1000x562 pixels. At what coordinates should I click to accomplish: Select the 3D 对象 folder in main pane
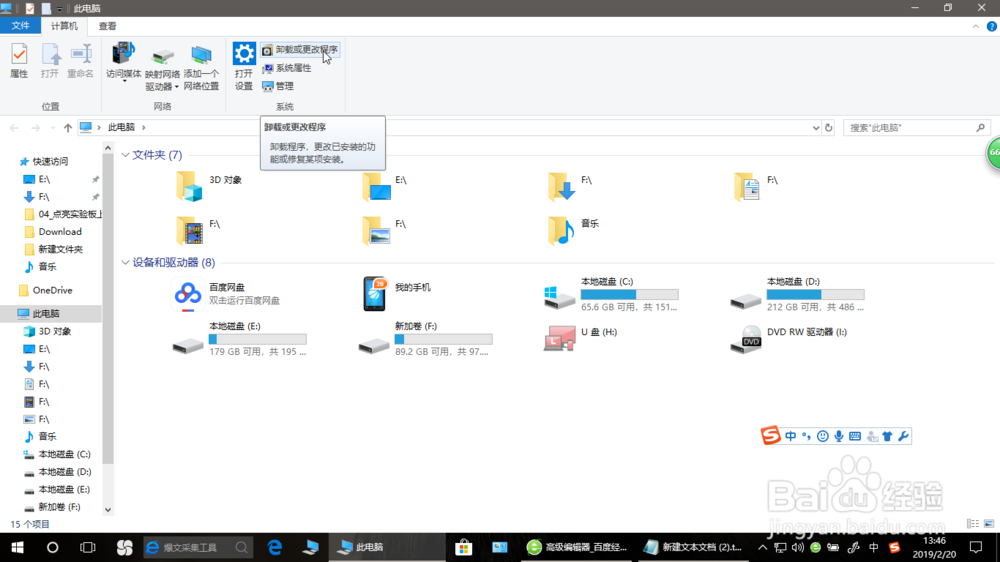click(209, 186)
